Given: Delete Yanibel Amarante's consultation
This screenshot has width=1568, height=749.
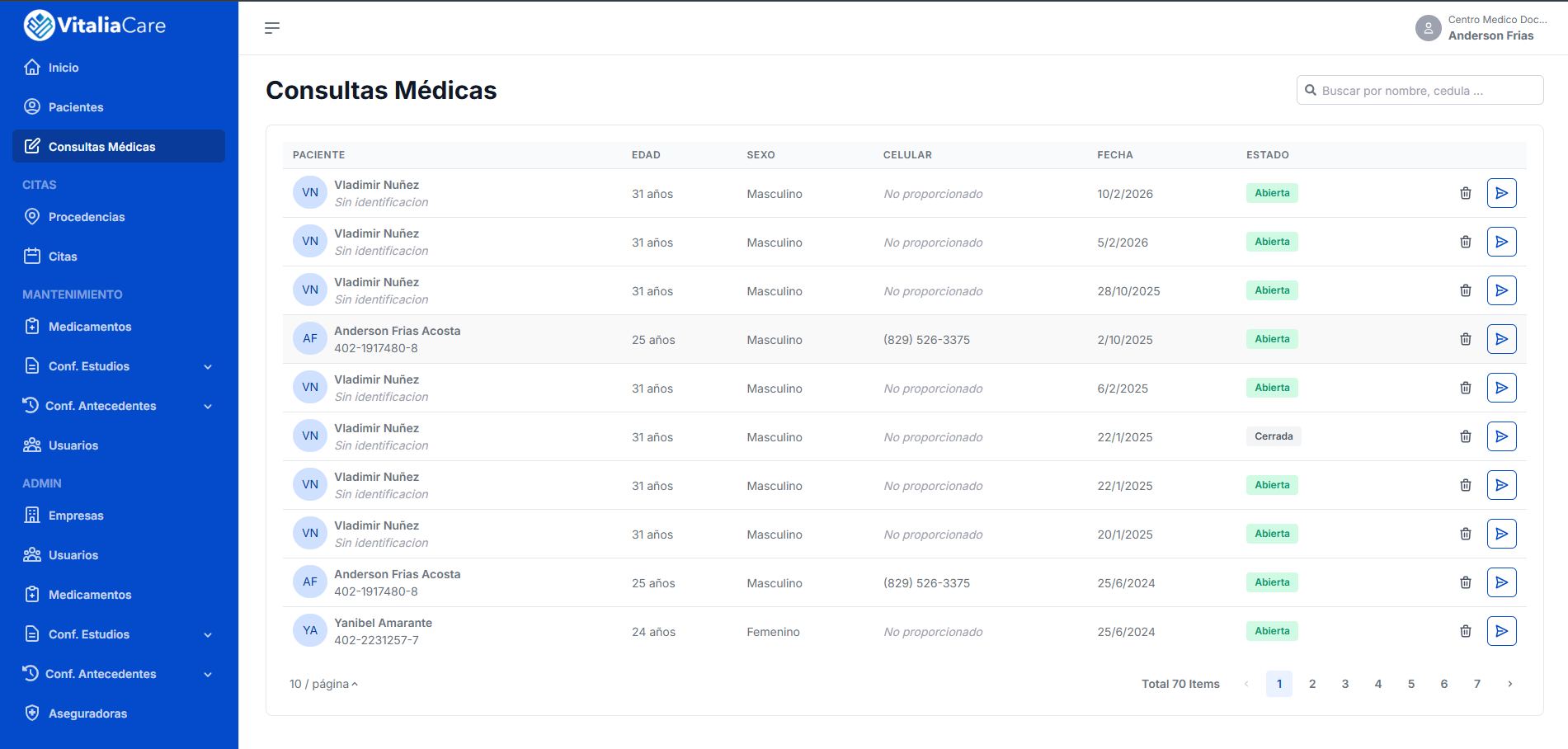Looking at the screenshot, I should coord(1466,631).
